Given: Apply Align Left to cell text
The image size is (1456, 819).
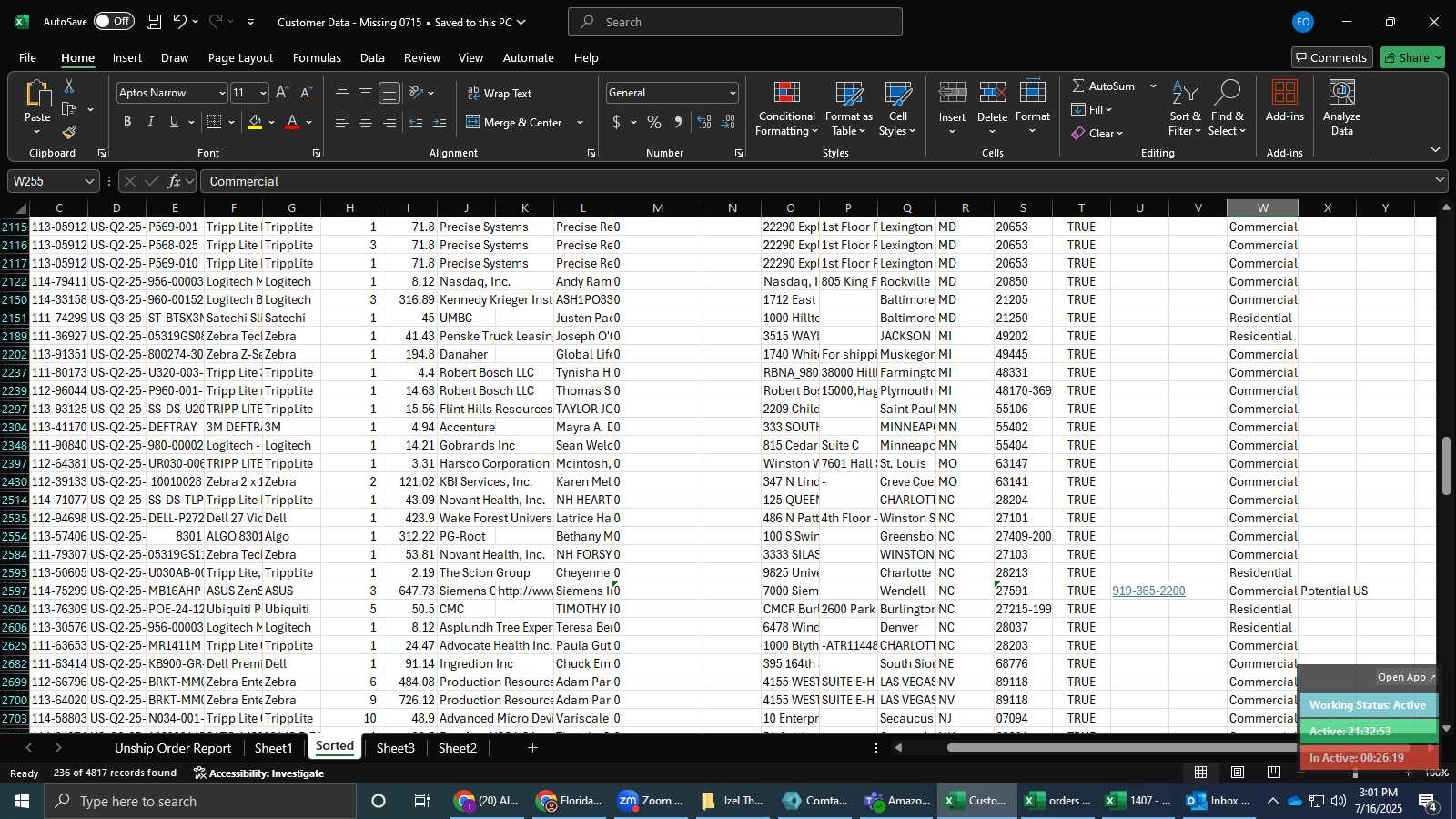Looking at the screenshot, I should click(x=342, y=122).
